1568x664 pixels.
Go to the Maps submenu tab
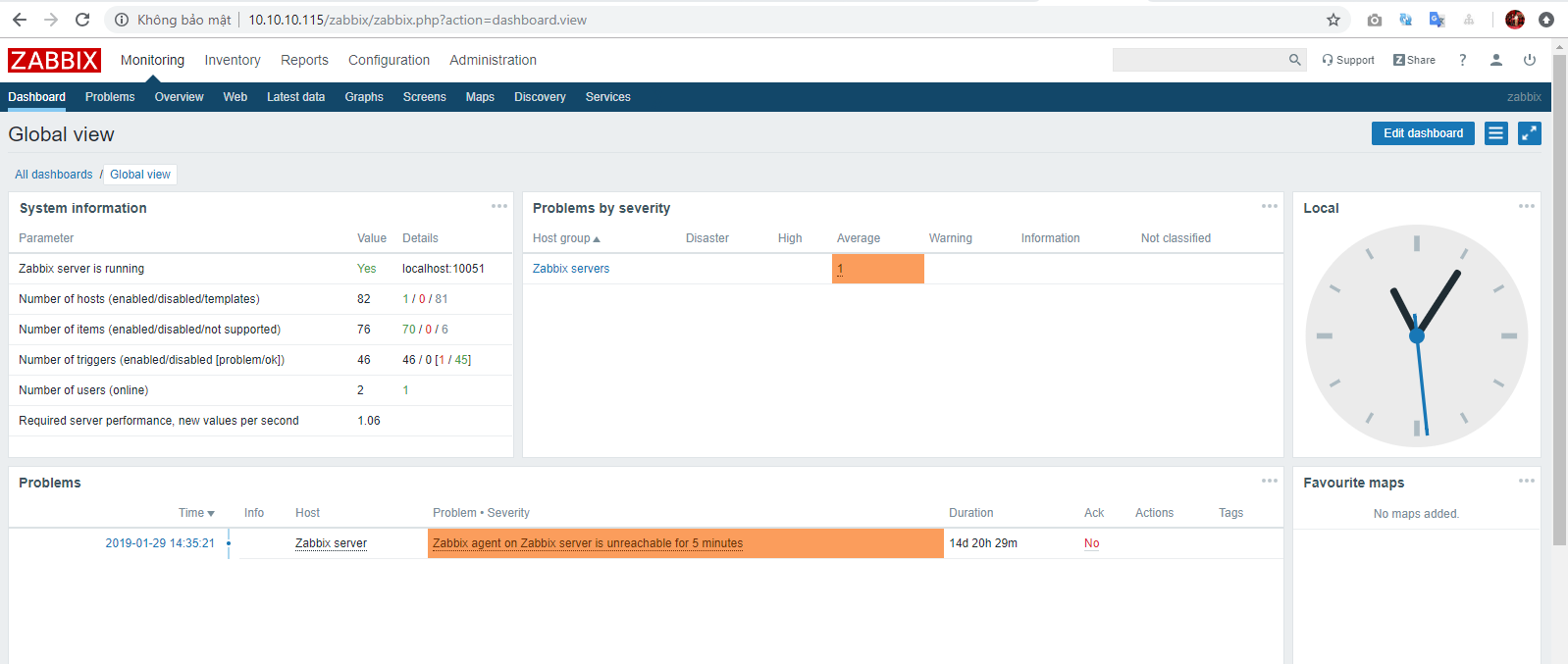(480, 97)
